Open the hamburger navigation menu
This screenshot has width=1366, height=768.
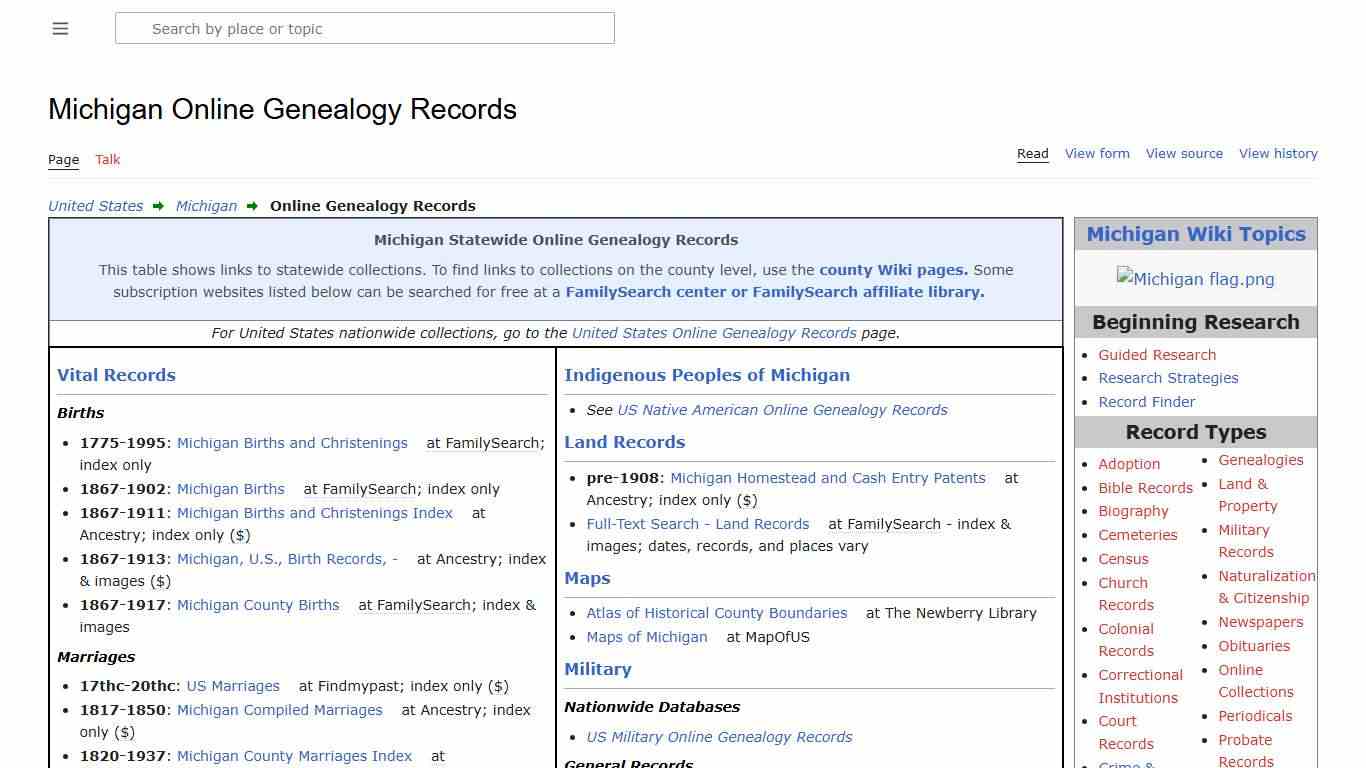[x=60, y=28]
